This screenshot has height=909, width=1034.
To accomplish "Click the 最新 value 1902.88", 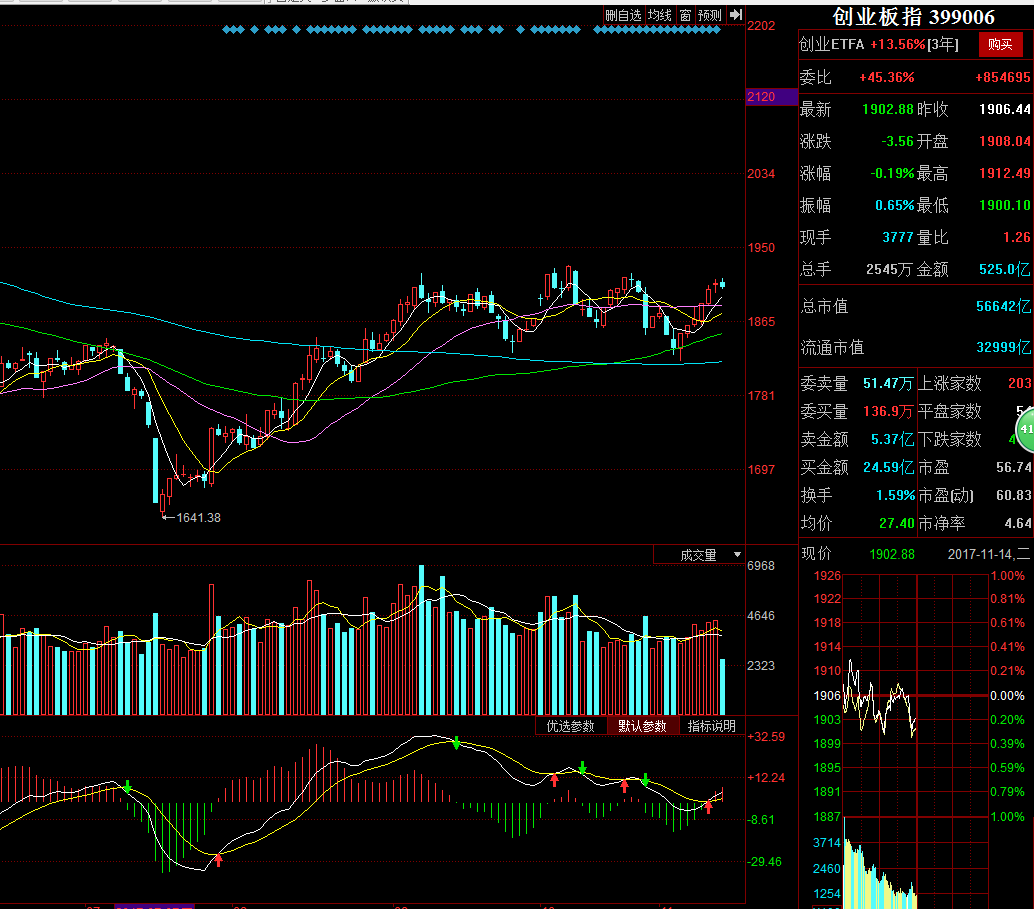I will 888,109.
